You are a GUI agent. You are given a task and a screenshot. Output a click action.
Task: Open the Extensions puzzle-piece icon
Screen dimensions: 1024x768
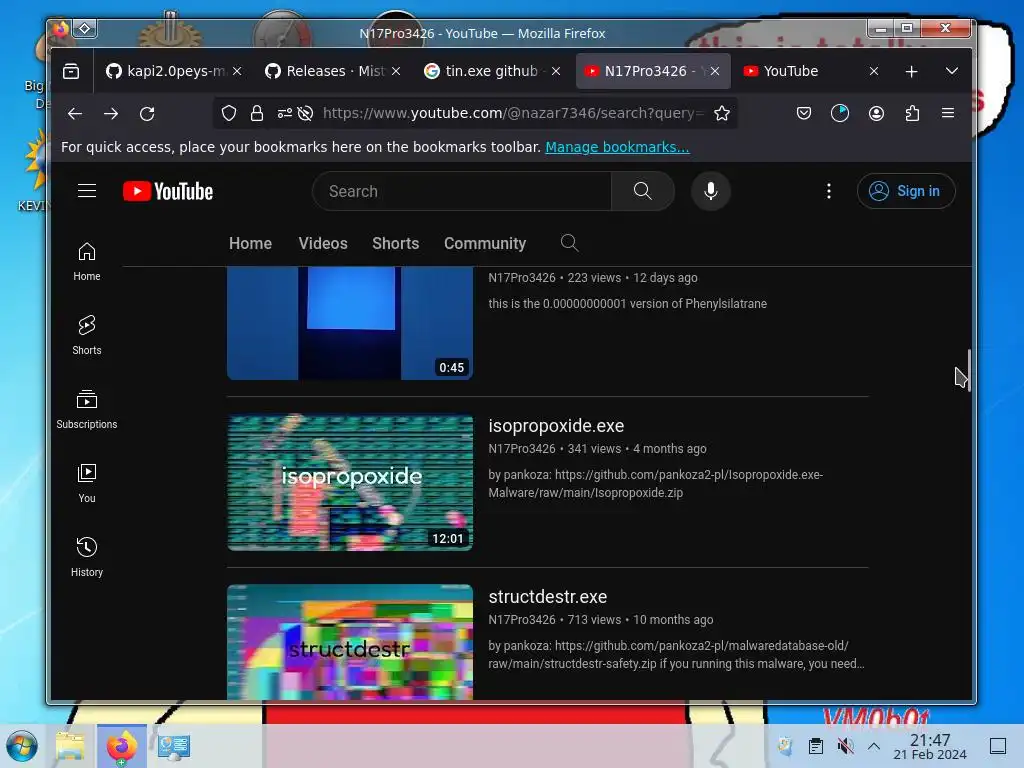coord(912,114)
